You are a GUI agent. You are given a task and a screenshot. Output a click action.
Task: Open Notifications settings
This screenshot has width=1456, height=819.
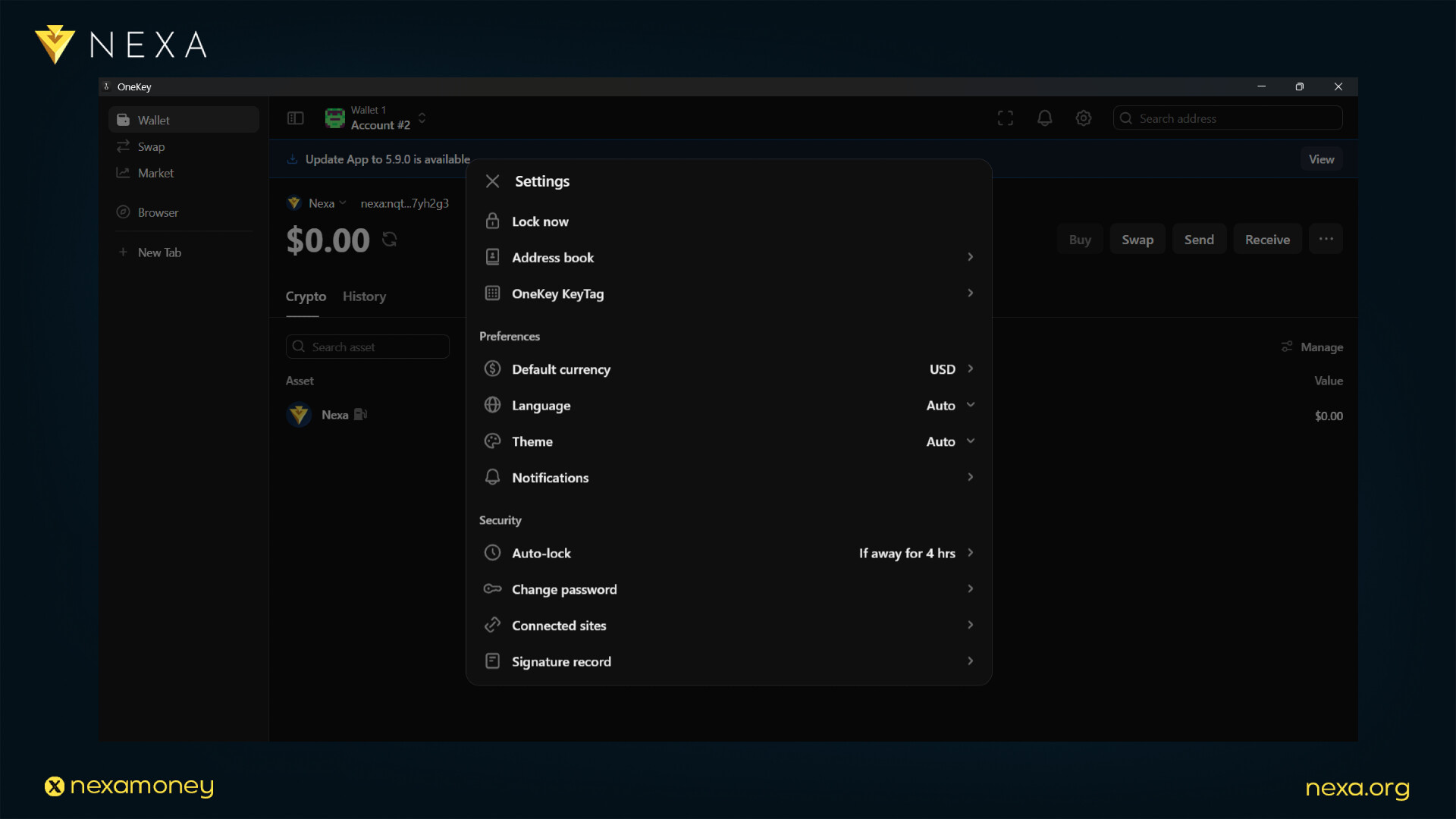click(728, 478)
